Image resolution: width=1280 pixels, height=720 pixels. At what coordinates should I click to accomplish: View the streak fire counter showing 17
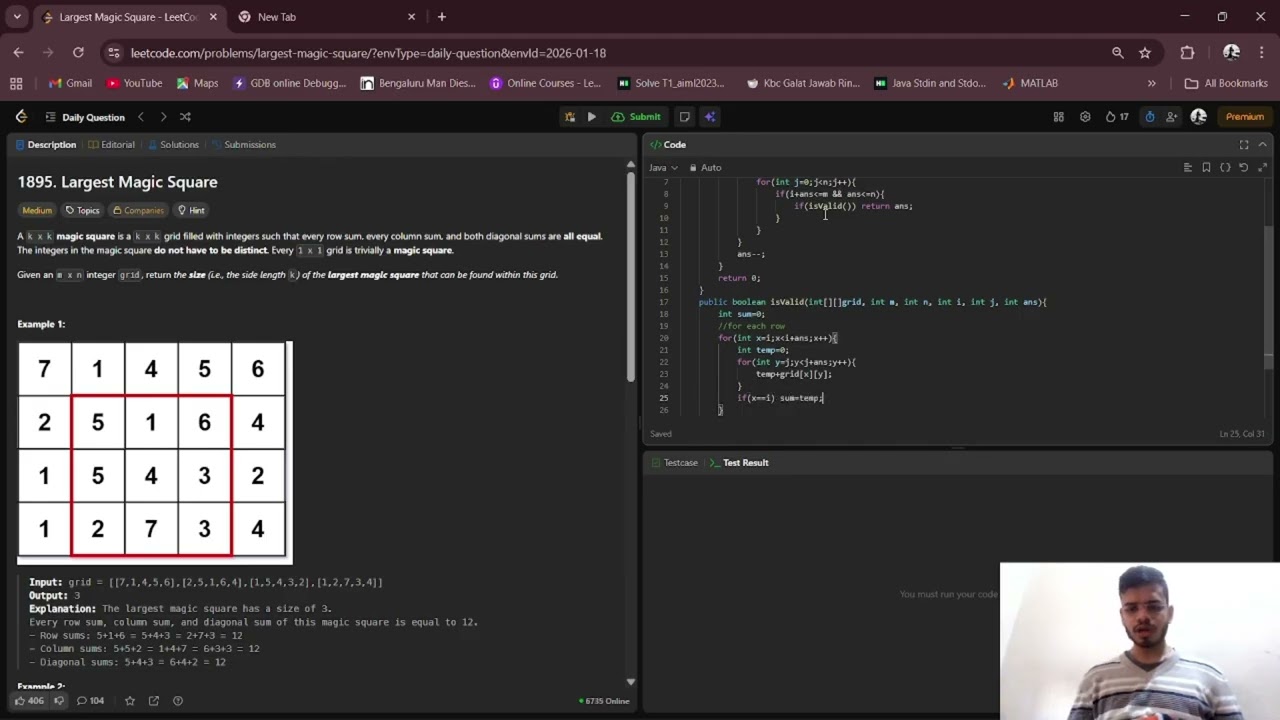point(1117,117)
